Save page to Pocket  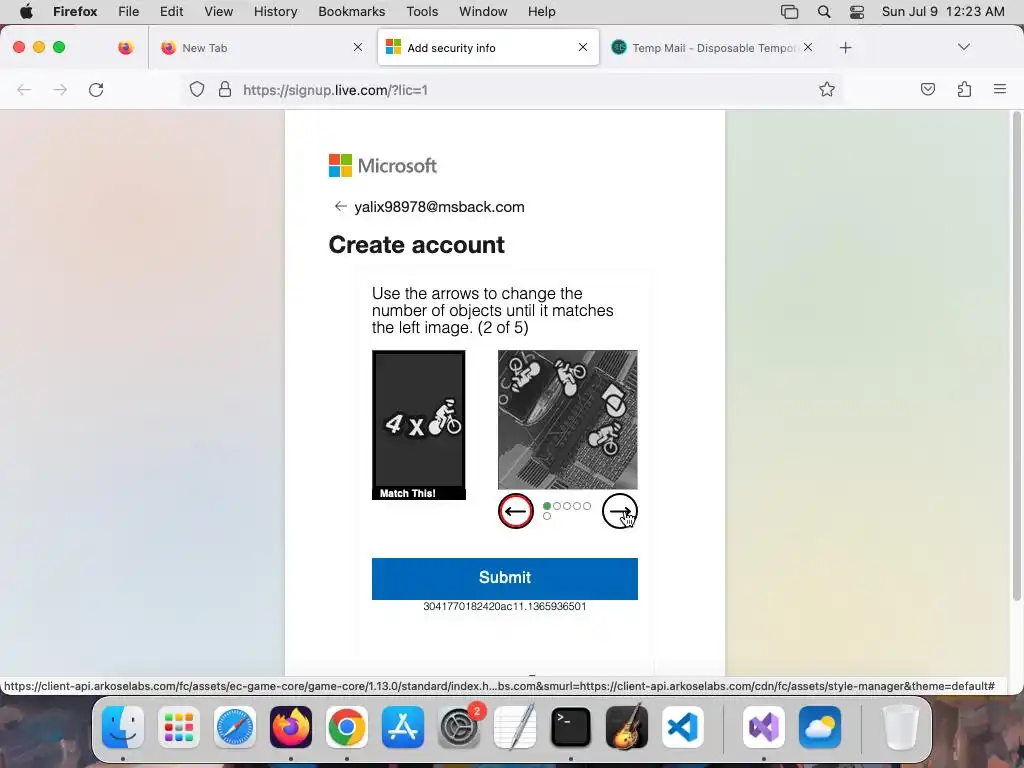(x=927, y=89)
